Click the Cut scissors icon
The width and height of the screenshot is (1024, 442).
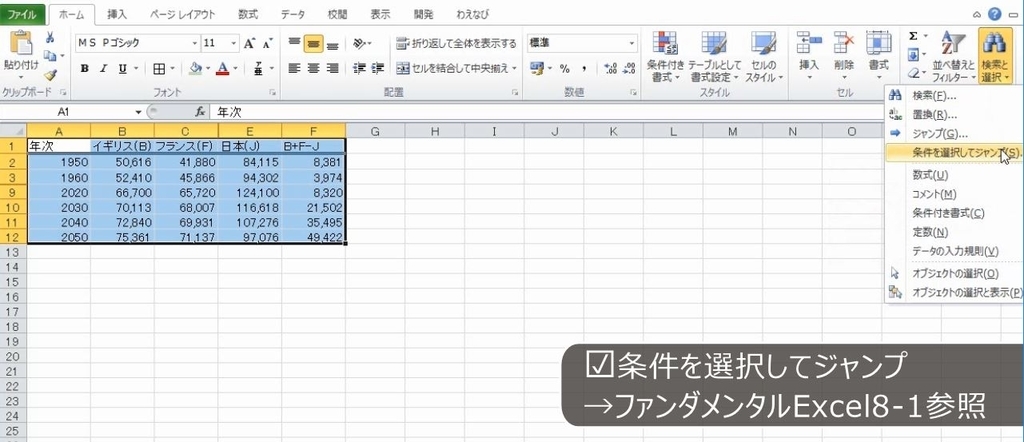[x=50, y=38]
